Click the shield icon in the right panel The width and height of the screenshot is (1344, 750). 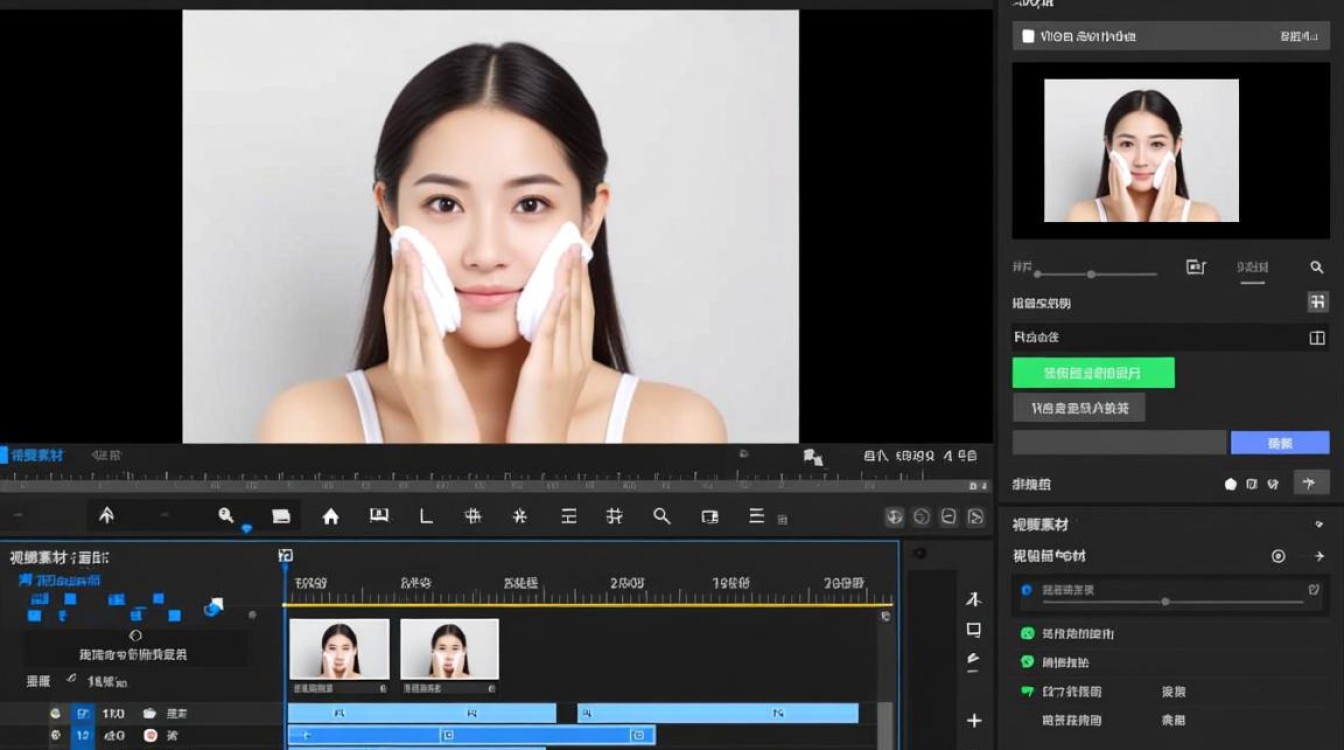pos(1272,484)
